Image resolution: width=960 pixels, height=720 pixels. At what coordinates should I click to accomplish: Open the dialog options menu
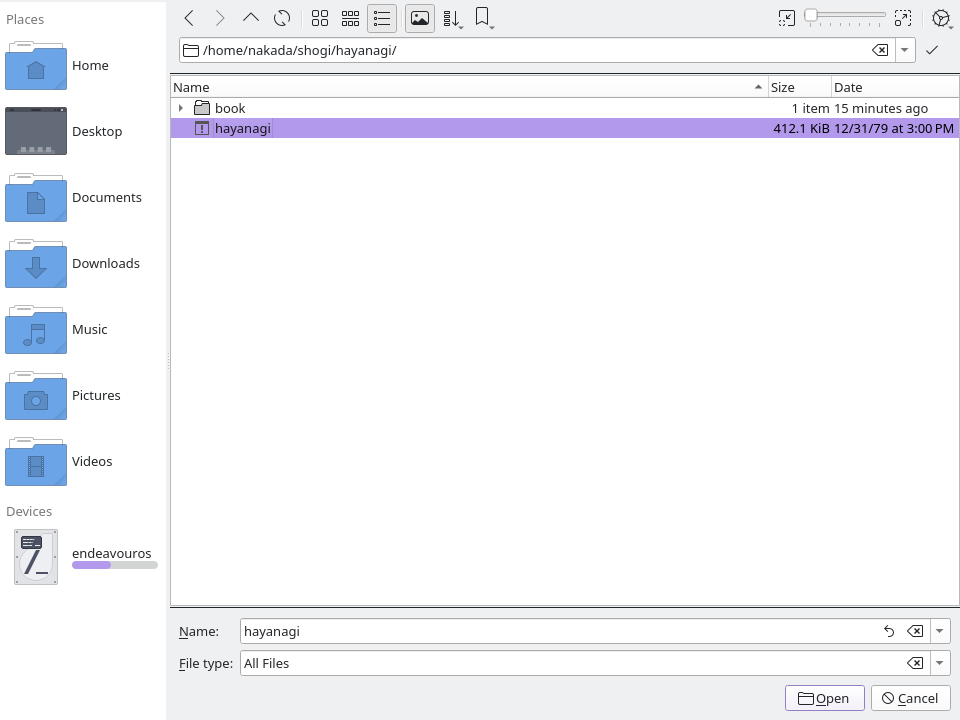942,18
